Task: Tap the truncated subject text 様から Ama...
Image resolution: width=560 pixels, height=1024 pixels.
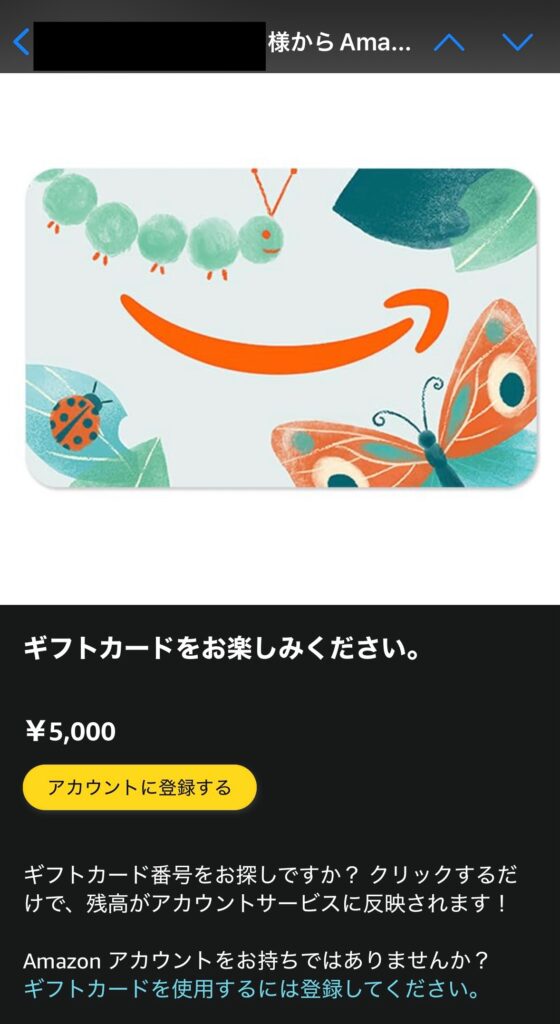Action: tap(339, 43)
